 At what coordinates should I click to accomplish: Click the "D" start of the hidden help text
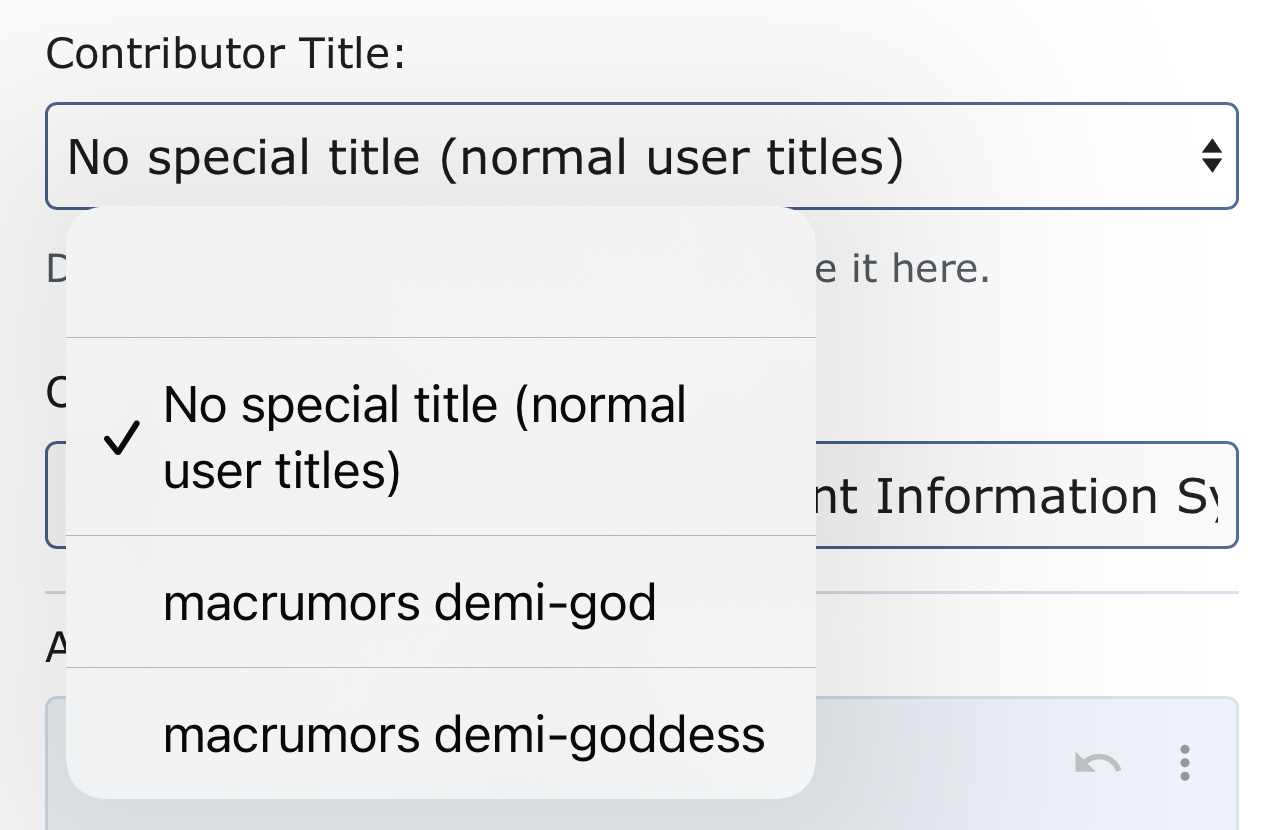(55, 270)
